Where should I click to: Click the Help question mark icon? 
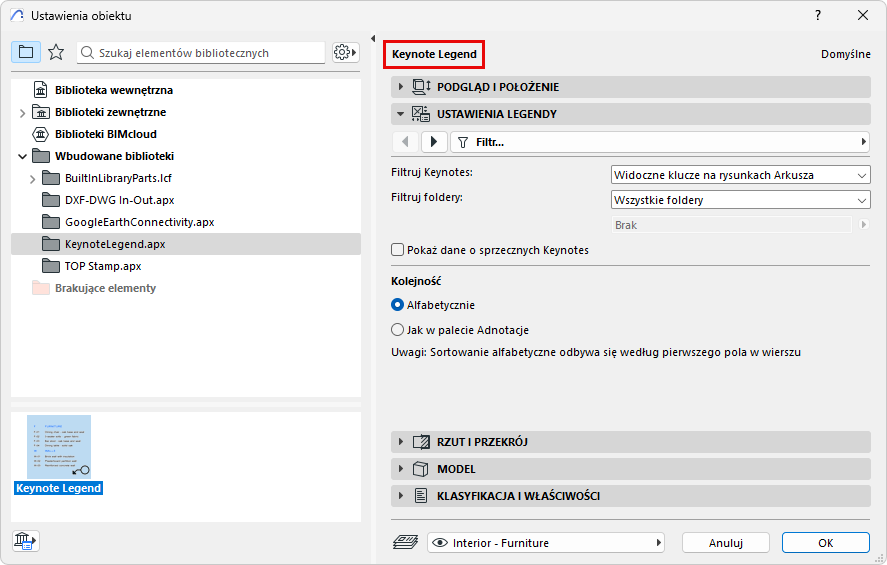[817, 15]
